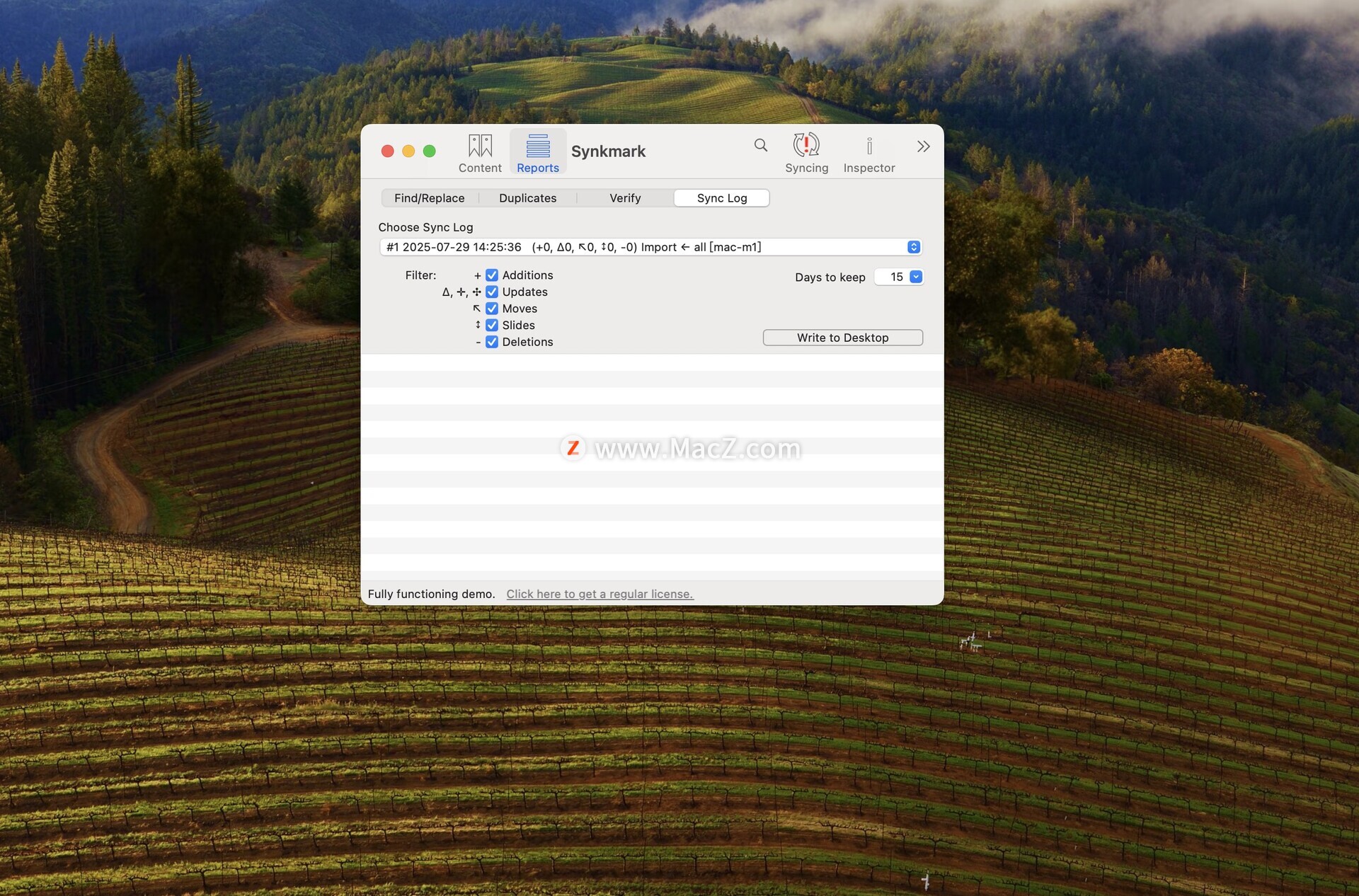Switch to the Duplicates tab
This screenshot has width=1359, height=896.
coord(527,198)
